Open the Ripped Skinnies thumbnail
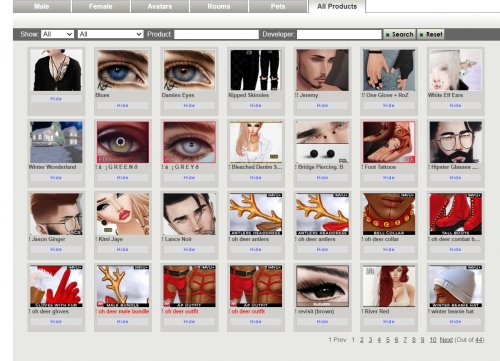Image resolution: width=500 pixels, height=361 pixels. pyautogui.click(x=256, y=70)
